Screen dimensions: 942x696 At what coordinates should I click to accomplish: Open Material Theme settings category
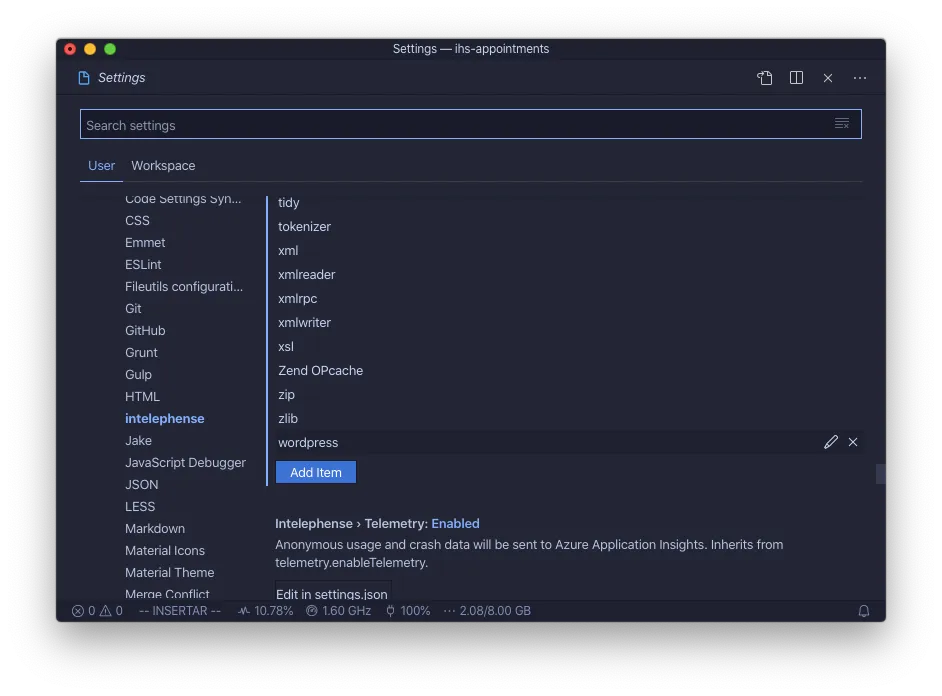pyautogui.click(x=169, y=573)
